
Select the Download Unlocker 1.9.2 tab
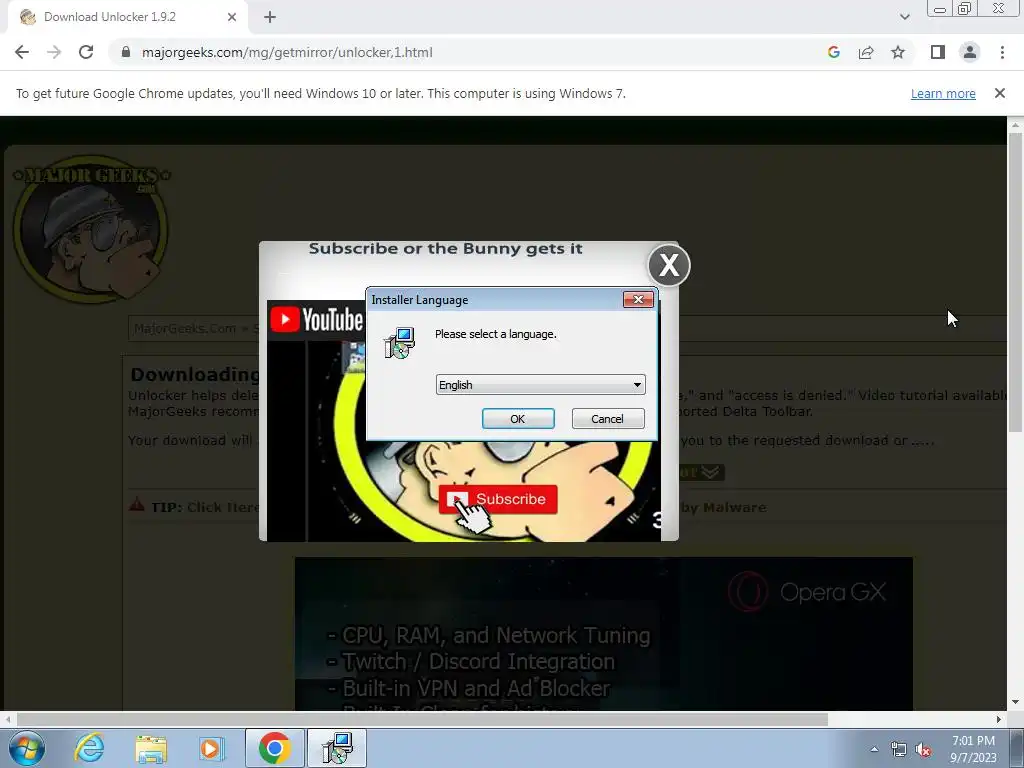pos(127,17)
